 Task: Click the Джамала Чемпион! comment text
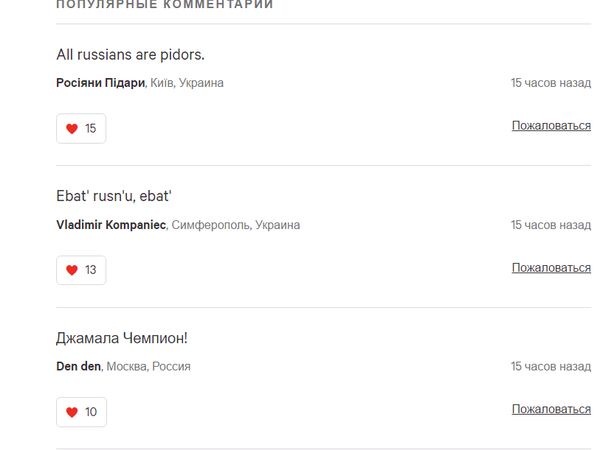tap(122, 338)
